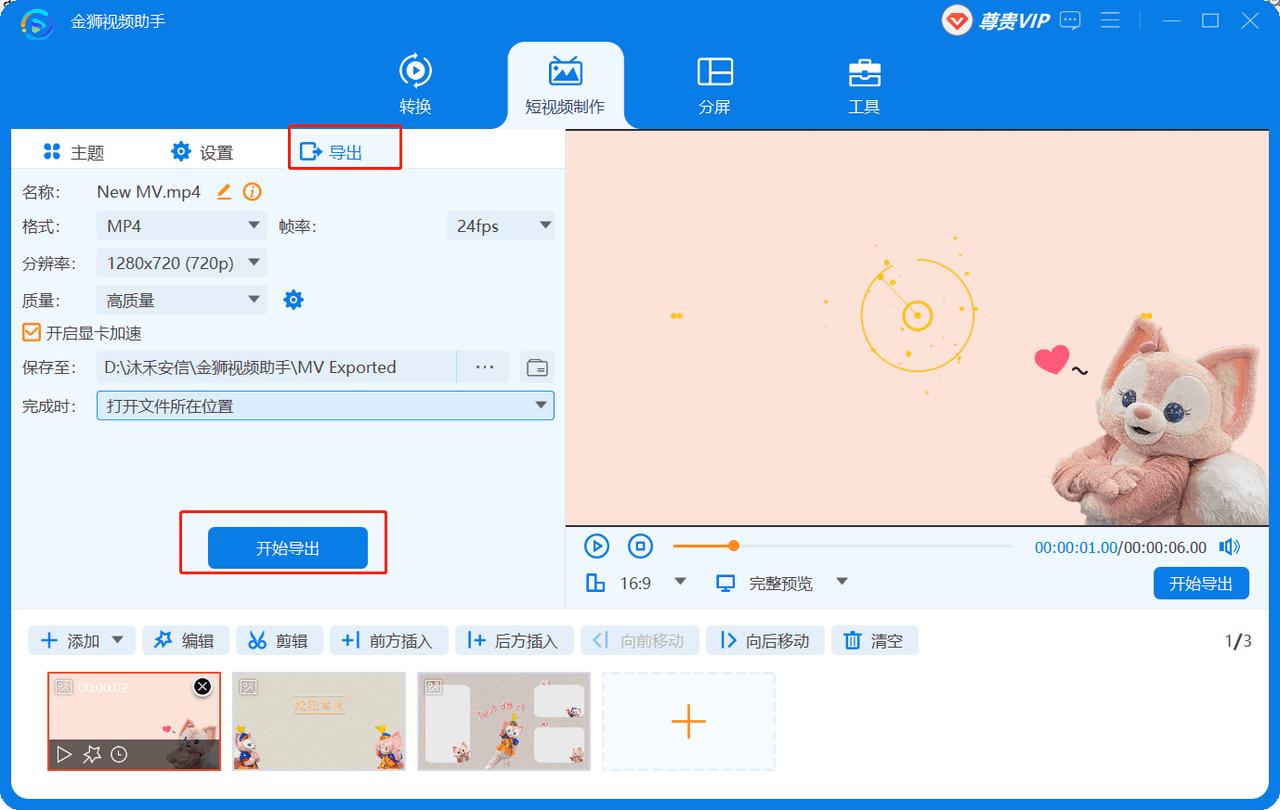Screen dimensions: 1280x810
Task: Switch to the 工具 tab
Action: [864, 85]
